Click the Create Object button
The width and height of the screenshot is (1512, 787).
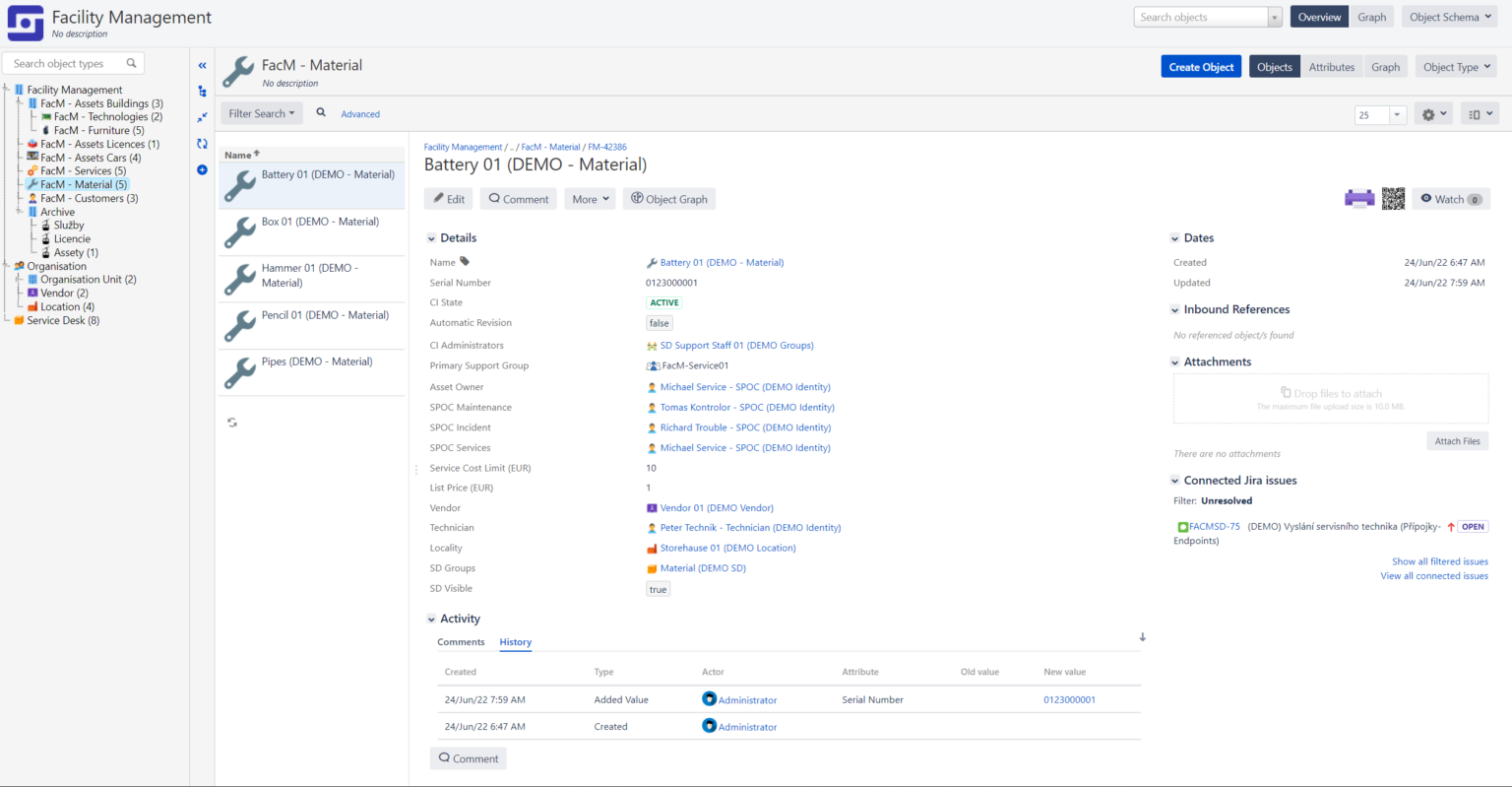pos(1201,67)
